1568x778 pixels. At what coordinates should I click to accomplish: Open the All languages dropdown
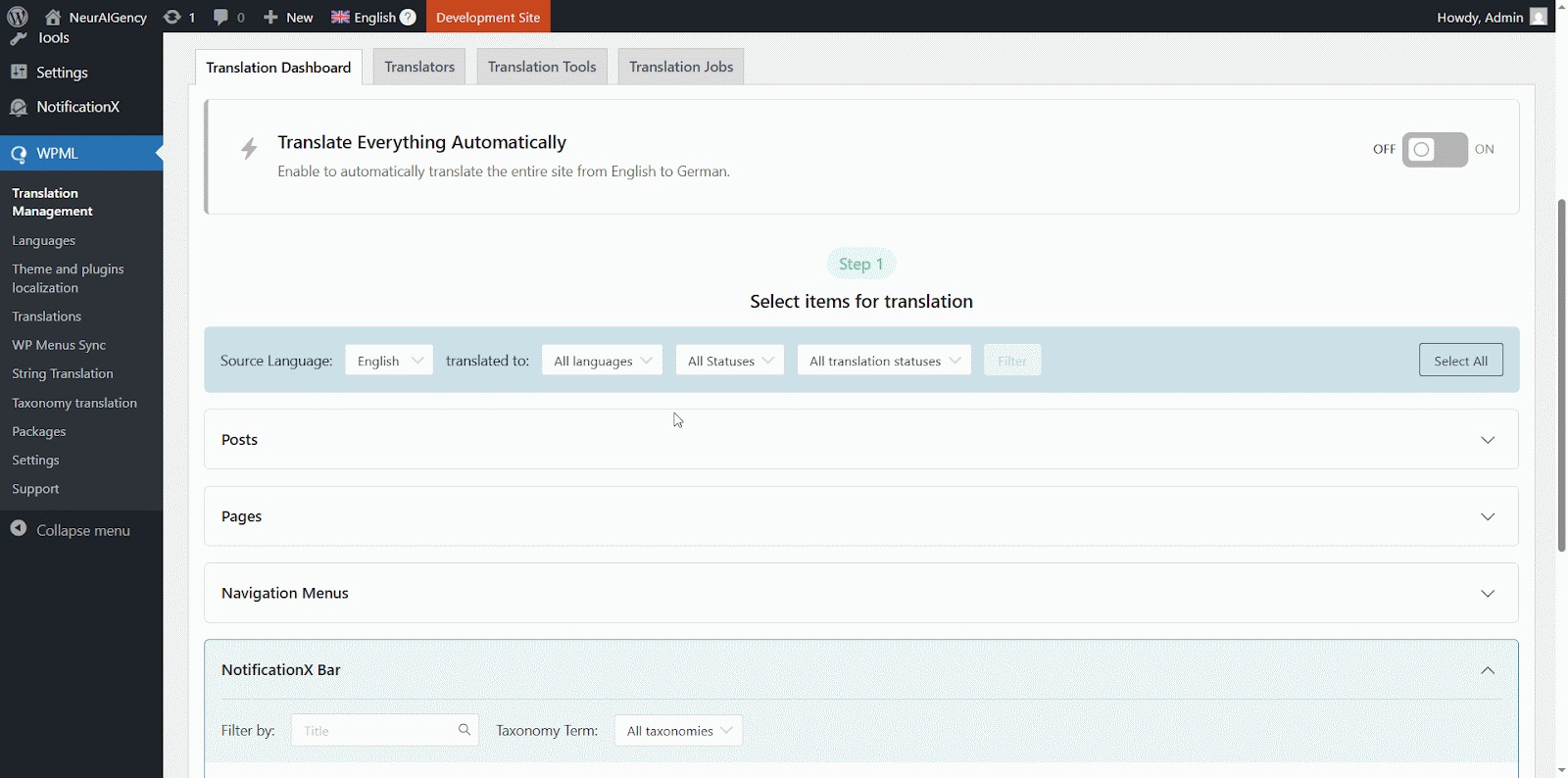tap(602, 361)
